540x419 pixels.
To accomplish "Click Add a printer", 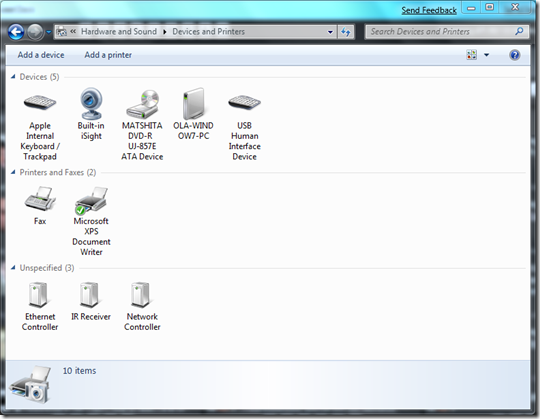I will click(x=108, y=55).
